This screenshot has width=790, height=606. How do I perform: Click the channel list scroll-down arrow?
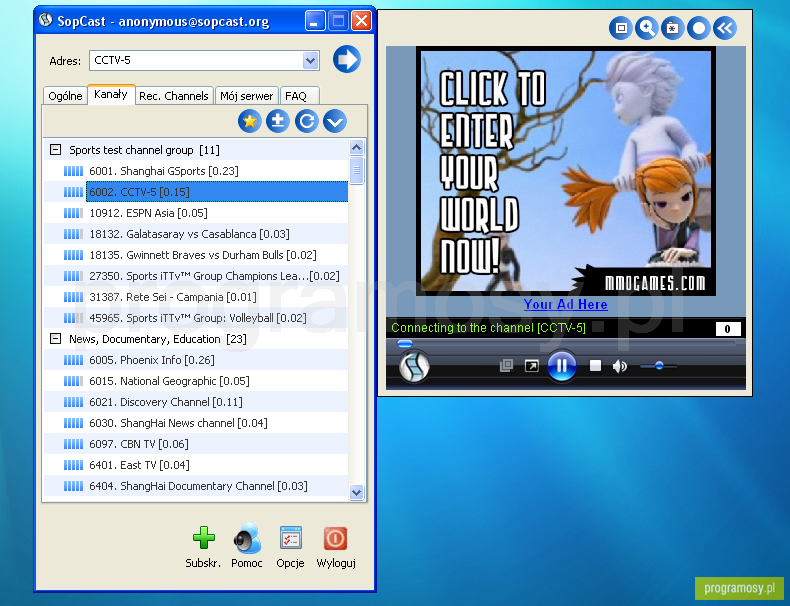coord(356,492)
